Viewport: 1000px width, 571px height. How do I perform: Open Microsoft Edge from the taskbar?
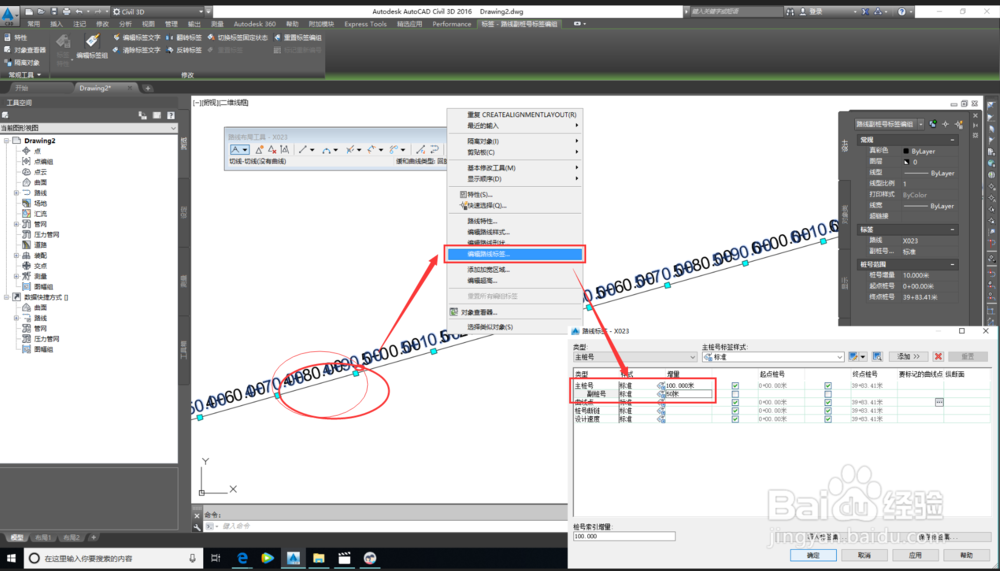[242, 558]
